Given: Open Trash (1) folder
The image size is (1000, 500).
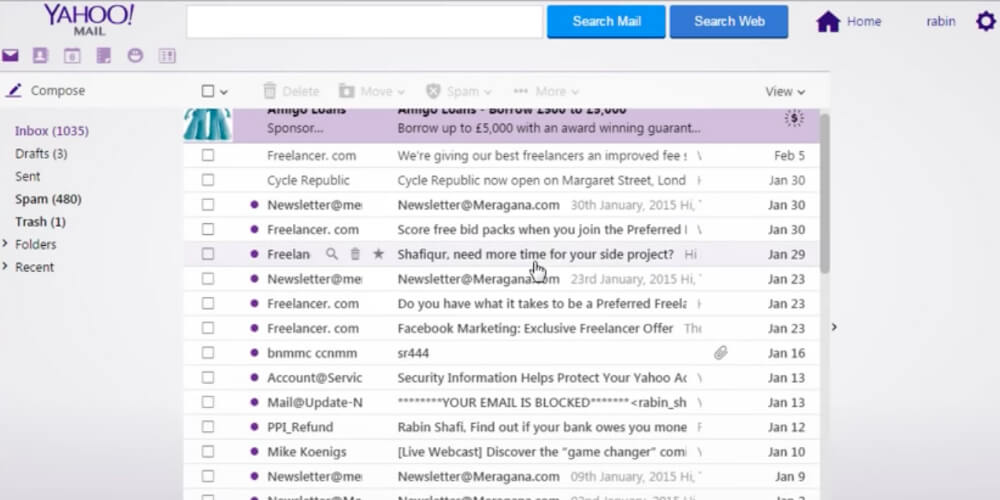Looking at the screenshot, I should (x=40, y=222).
